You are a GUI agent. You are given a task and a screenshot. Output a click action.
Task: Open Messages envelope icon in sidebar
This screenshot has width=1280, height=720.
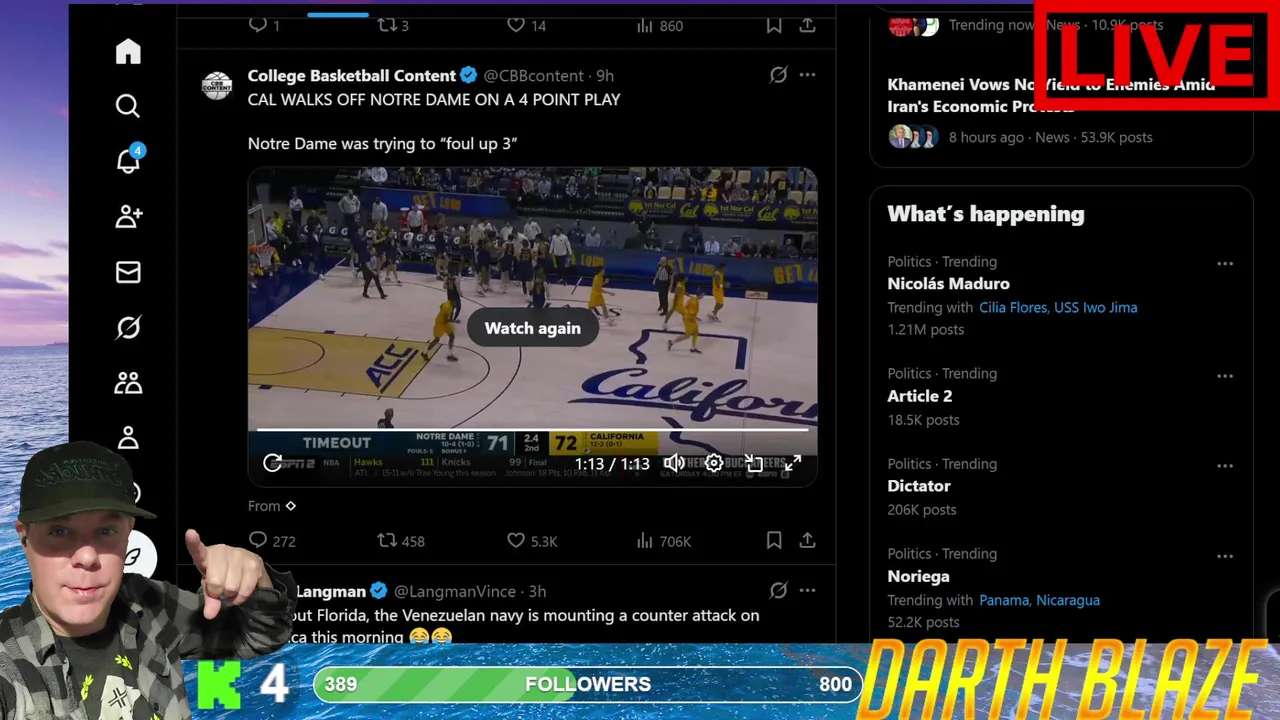128,272
